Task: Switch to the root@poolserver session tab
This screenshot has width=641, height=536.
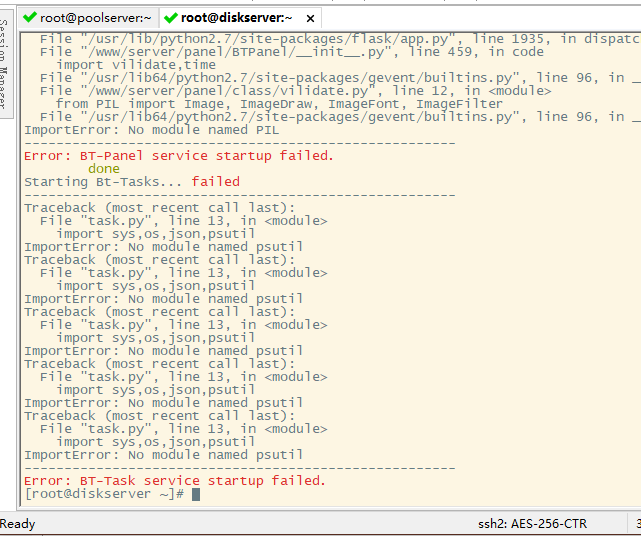Action: pos(88,18)
